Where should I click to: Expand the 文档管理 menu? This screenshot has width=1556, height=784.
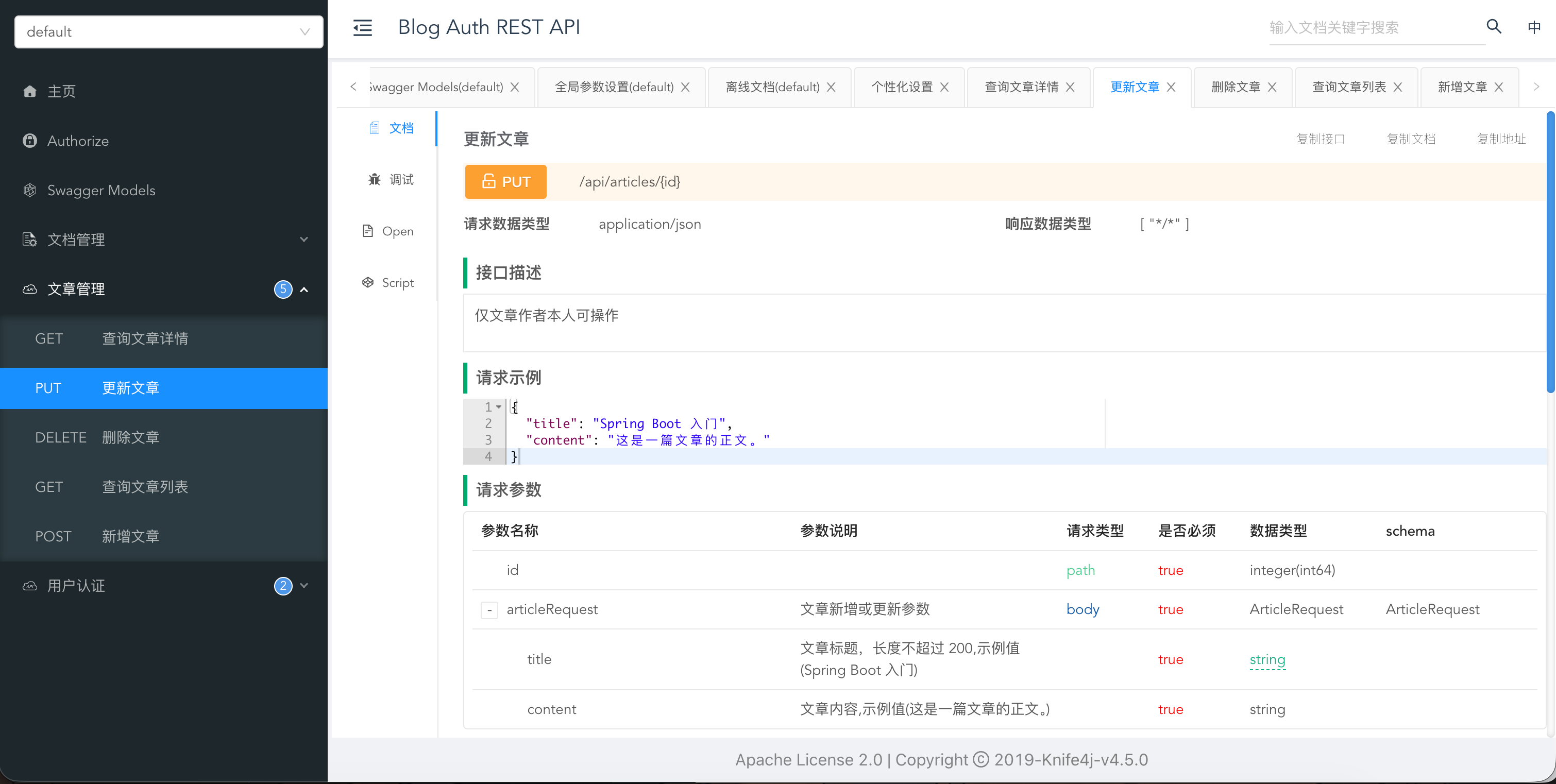tap(304, 240)
